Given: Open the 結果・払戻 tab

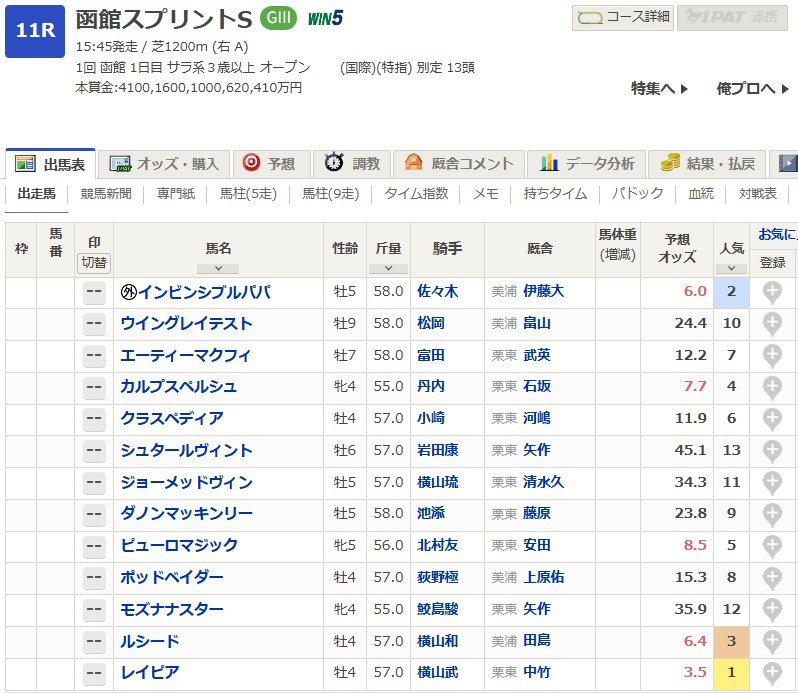Looking at the screenshot, I should (x=707, y=164).
